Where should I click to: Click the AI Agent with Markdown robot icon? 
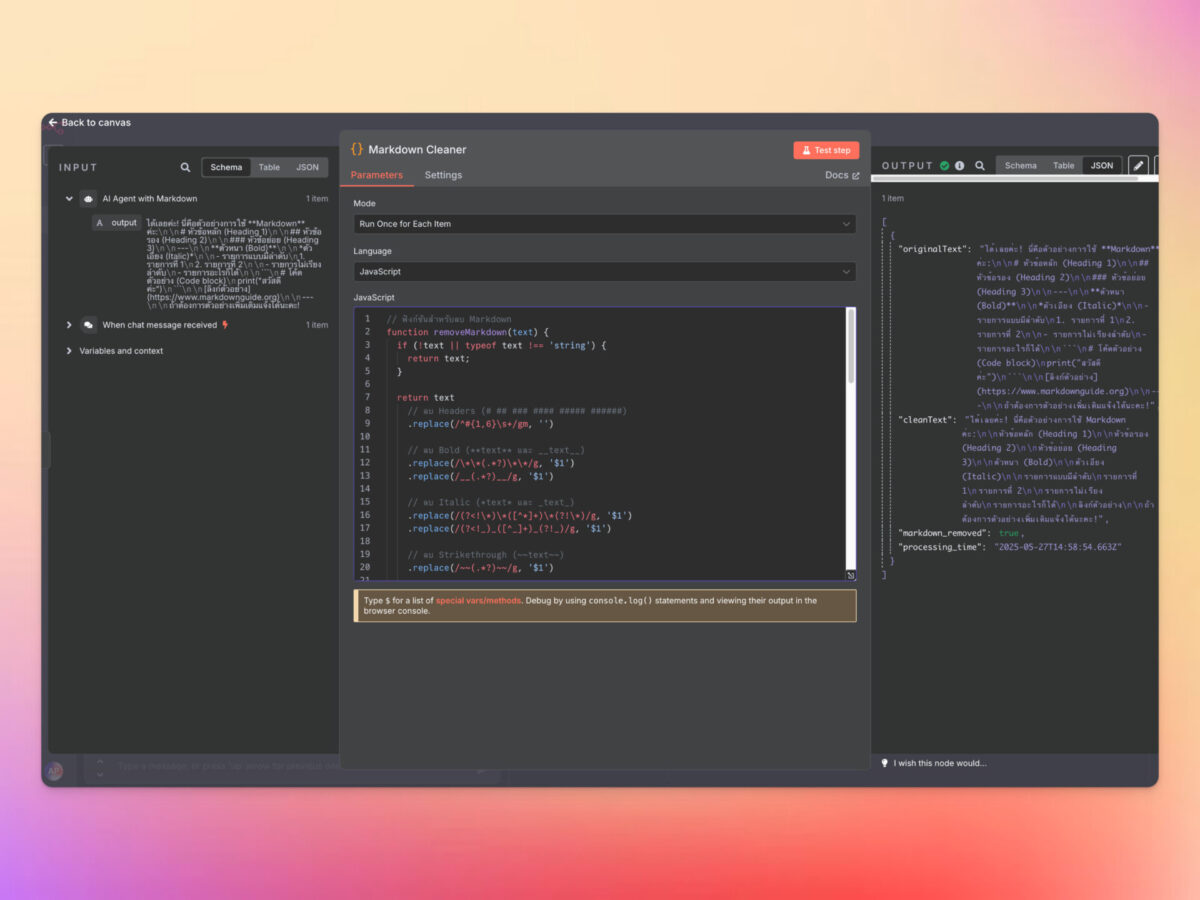pos(89,199)
